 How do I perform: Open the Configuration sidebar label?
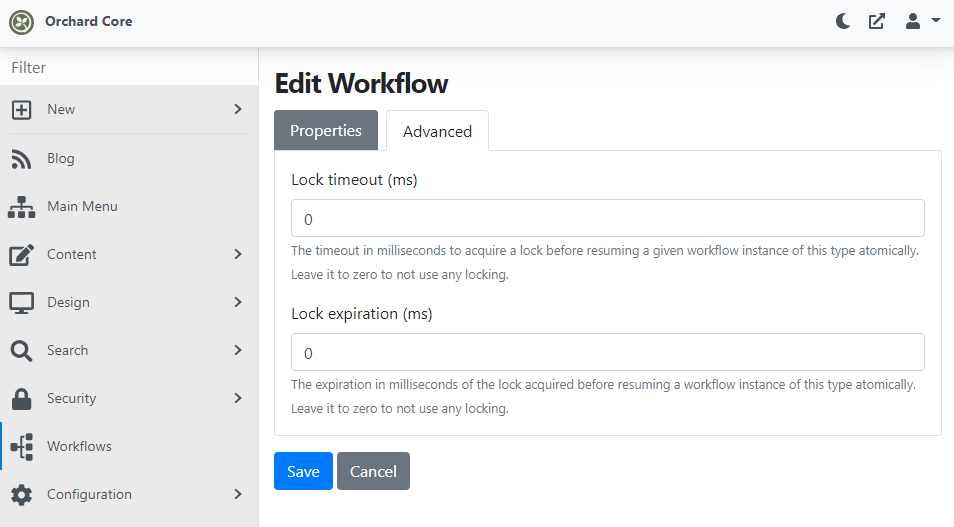coord(89,494)
